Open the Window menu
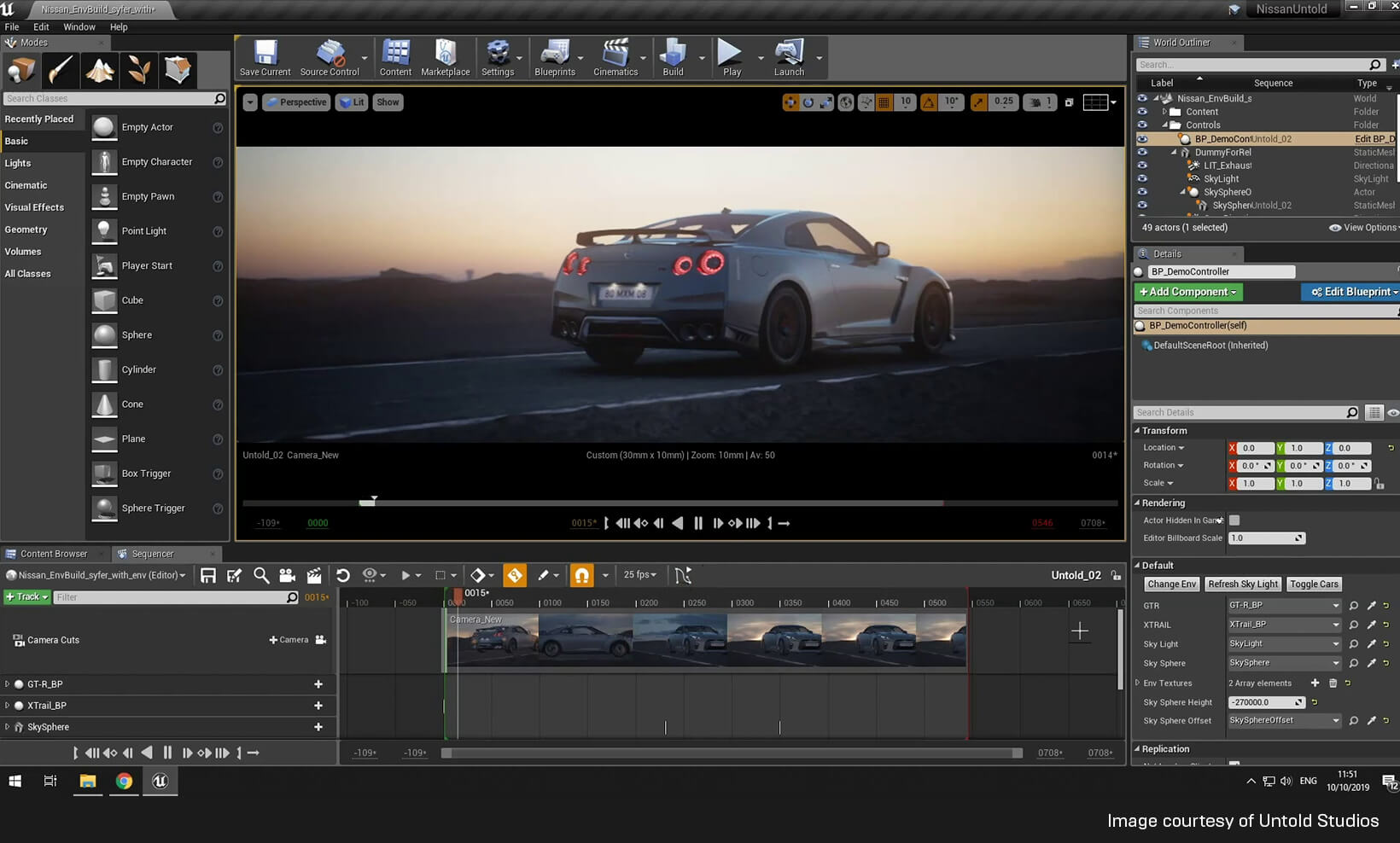The image size is (1400, 843). click(x=79, y=26)
